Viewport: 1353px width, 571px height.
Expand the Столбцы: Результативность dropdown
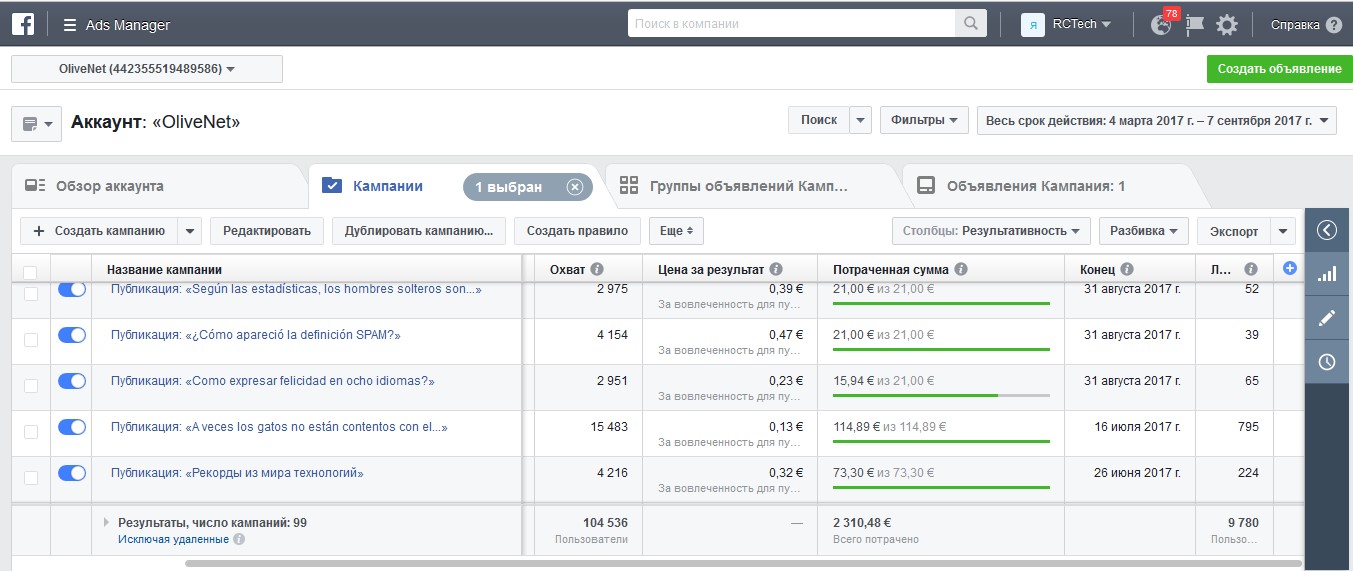[990, 231]
